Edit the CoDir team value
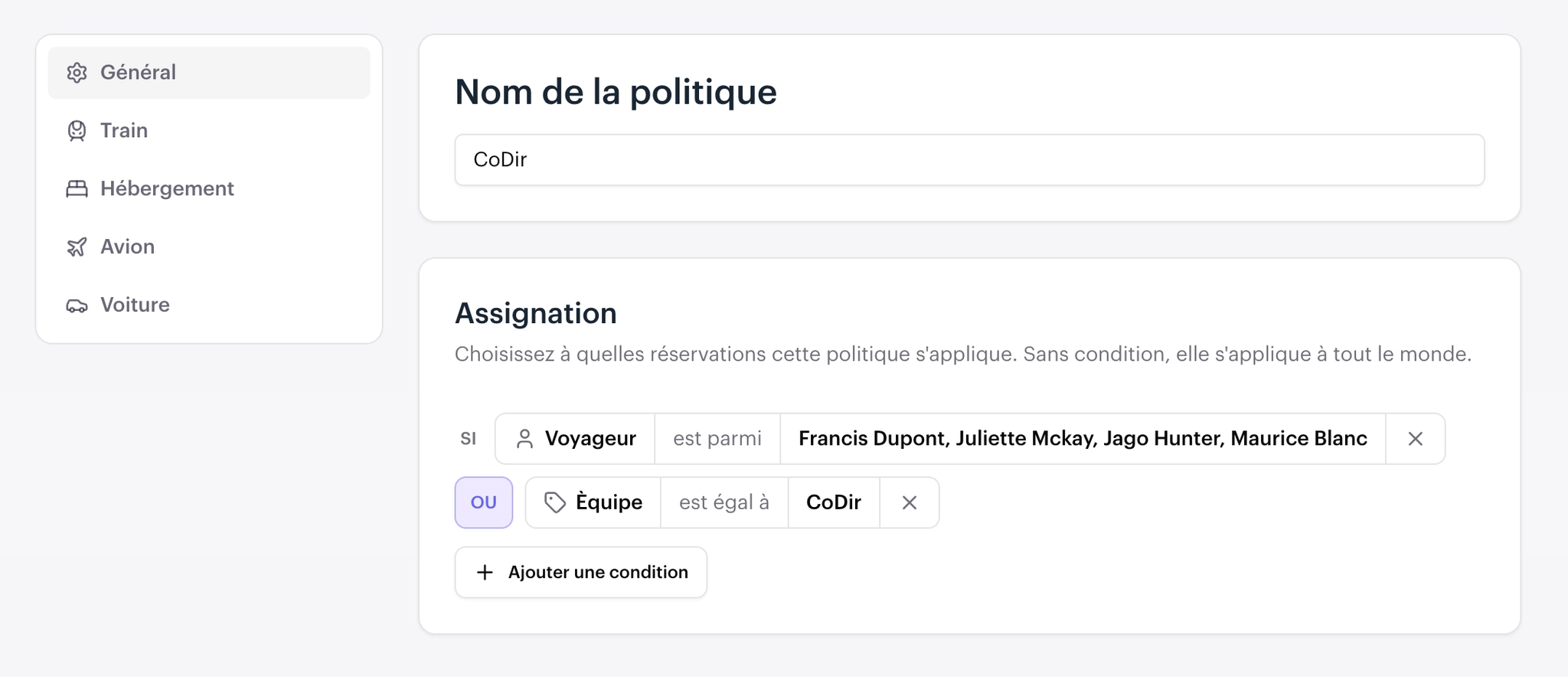The image size is (1568, 677). click(x=834, y=503)
